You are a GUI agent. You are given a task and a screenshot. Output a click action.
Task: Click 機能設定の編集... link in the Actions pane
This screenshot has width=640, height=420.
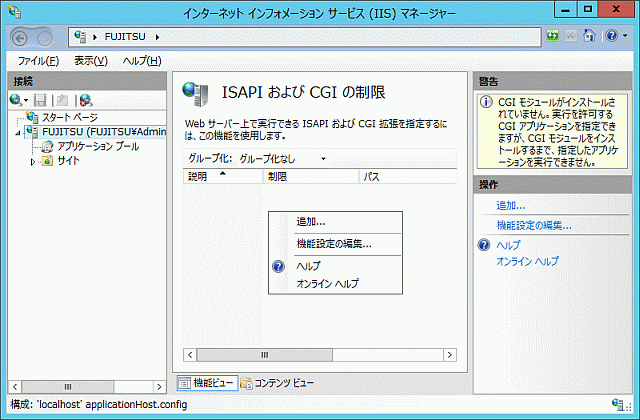534,225
